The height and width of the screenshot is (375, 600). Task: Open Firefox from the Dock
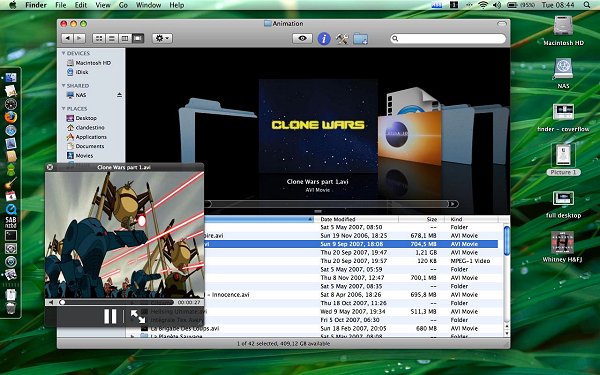click(11, 117)
